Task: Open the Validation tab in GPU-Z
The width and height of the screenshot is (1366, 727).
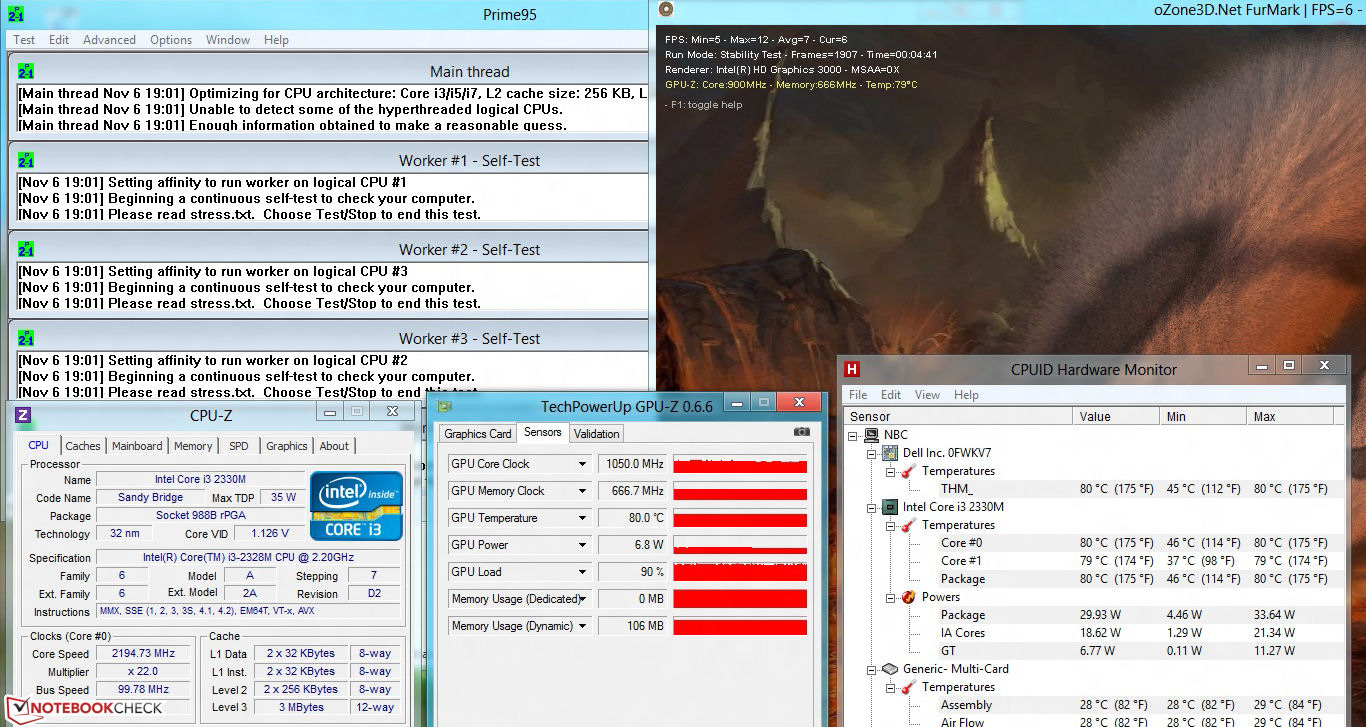Action: (597, 434)
